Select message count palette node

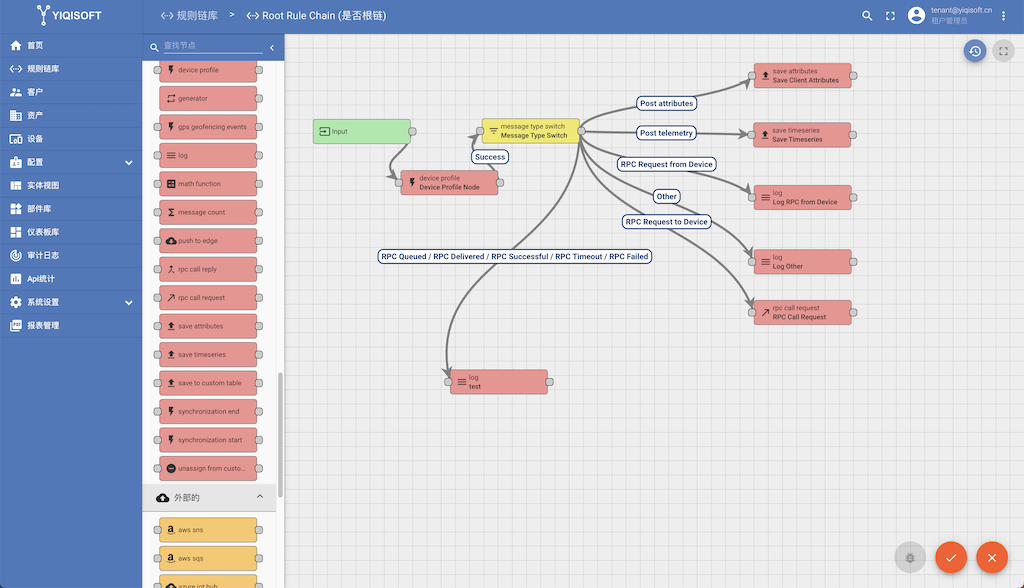pos(208,212)
